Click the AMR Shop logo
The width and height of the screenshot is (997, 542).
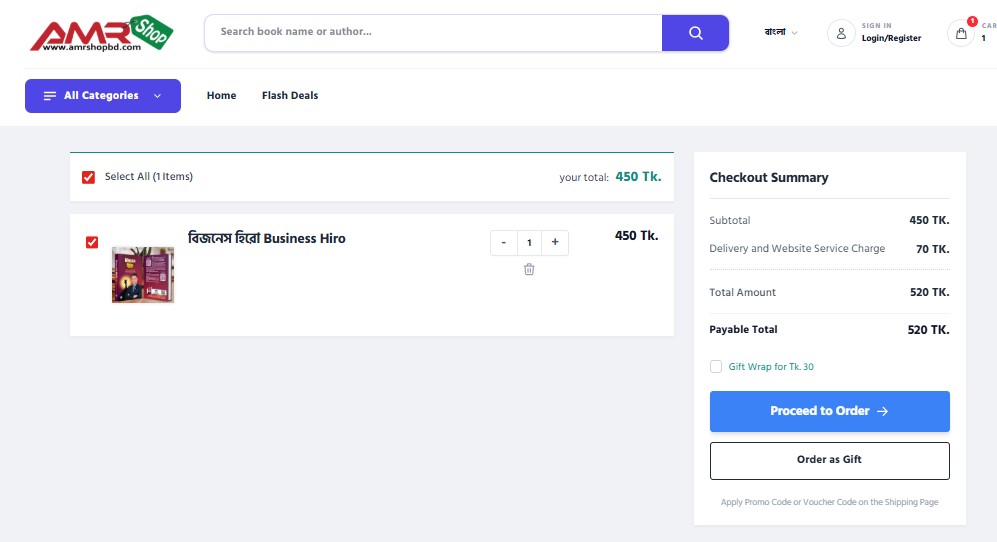(101, 34)
